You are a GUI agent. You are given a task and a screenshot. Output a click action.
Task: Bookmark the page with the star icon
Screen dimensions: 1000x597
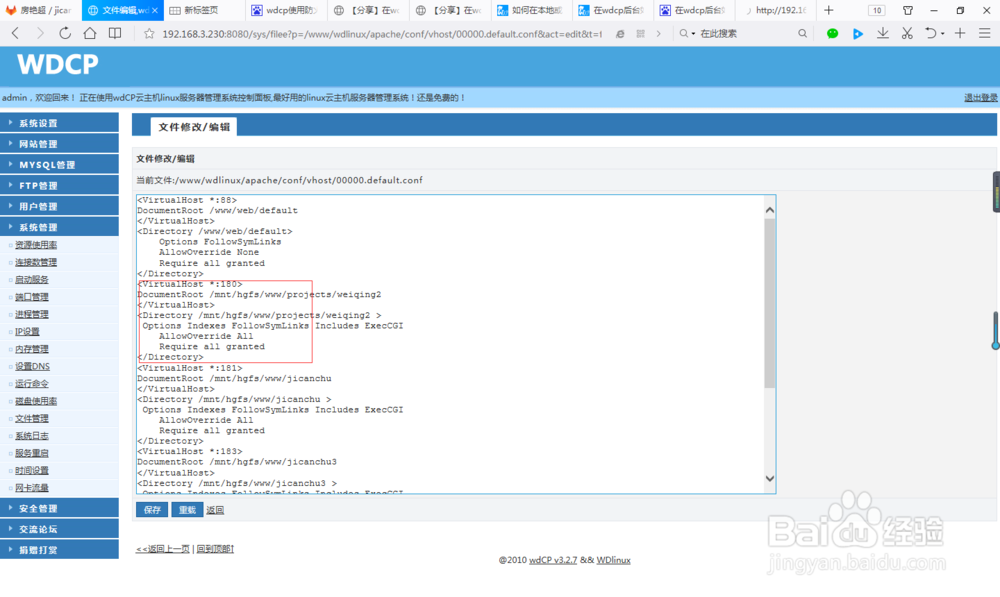pyautogui.click(x=149, y=34)
